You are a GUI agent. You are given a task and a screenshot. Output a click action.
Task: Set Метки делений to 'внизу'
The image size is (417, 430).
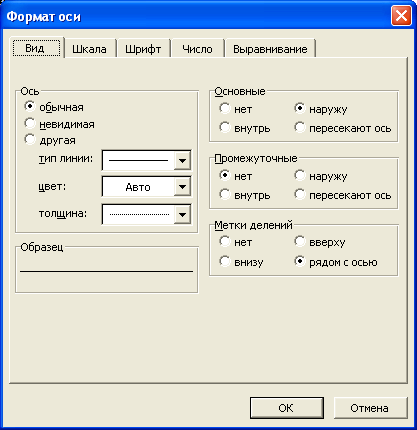(225, 262)
